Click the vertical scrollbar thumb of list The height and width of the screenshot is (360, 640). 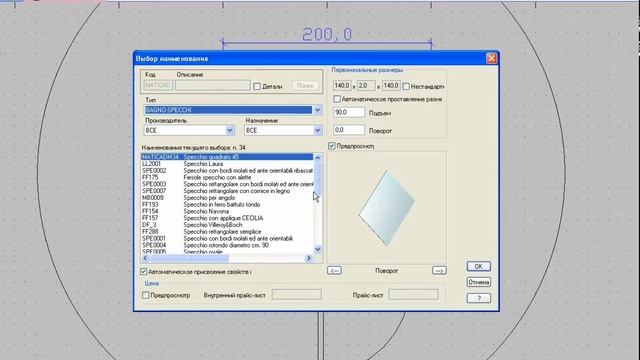coord(318,178)
